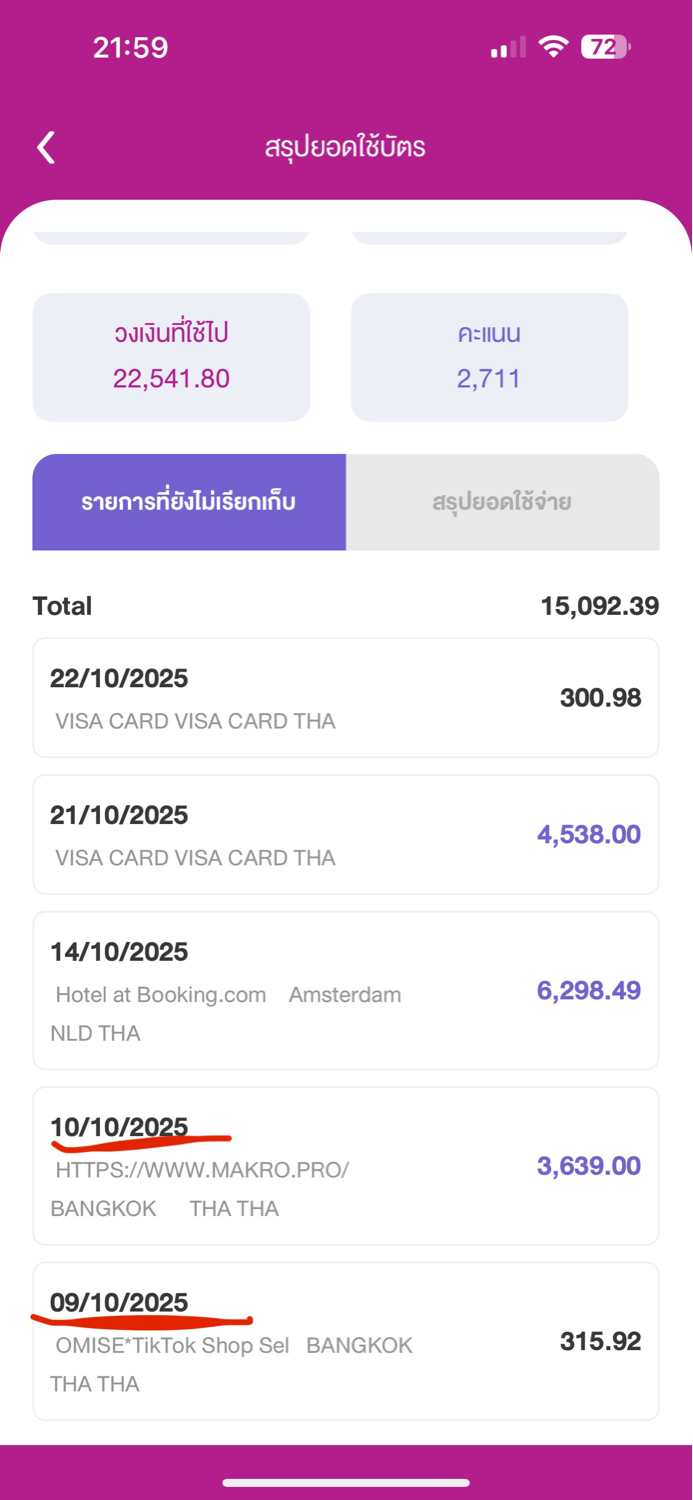Tap the 21:59 clock in status bar
The height and width of the screenshot is (1500, 693).
(130, 48)
